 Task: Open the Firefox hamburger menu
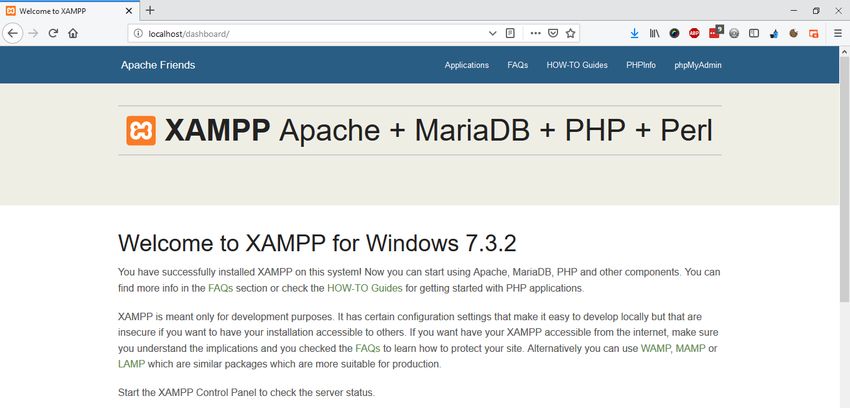838,33
